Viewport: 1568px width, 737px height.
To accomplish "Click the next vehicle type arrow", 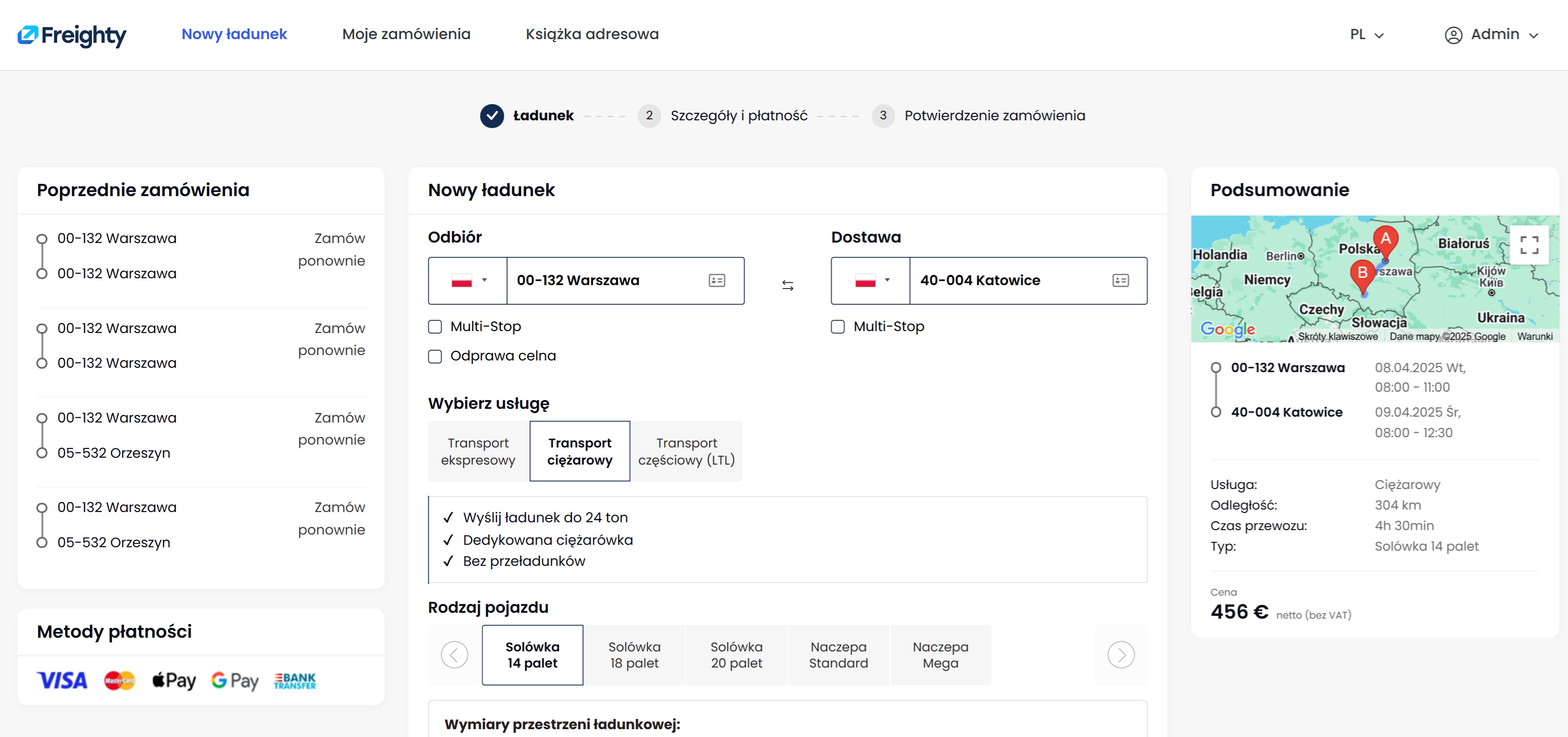I will tap(1121, 655).
